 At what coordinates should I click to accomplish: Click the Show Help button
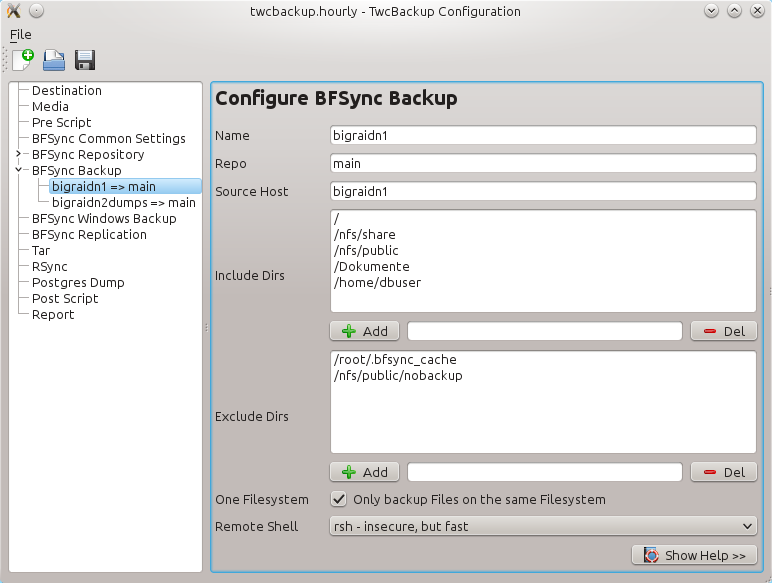click(694, 555)
